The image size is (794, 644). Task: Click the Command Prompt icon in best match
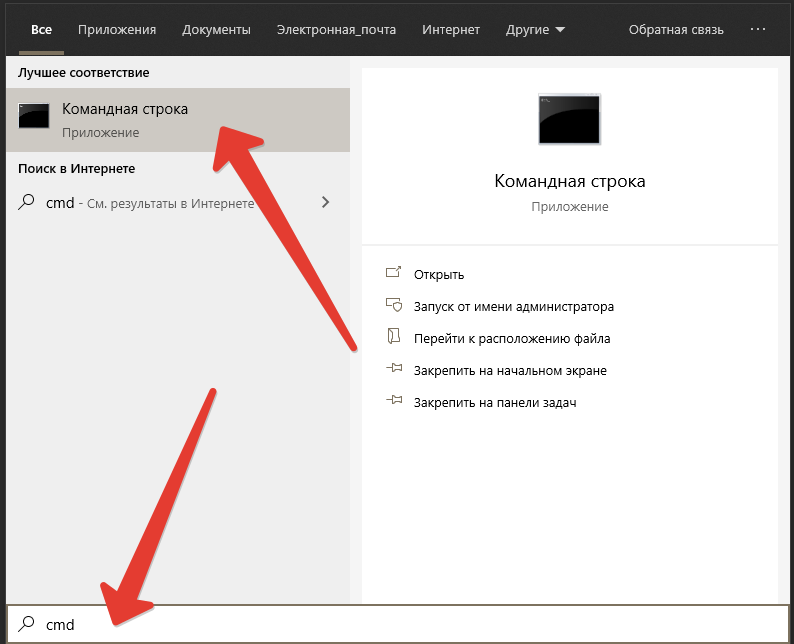(x=34, y=117)
